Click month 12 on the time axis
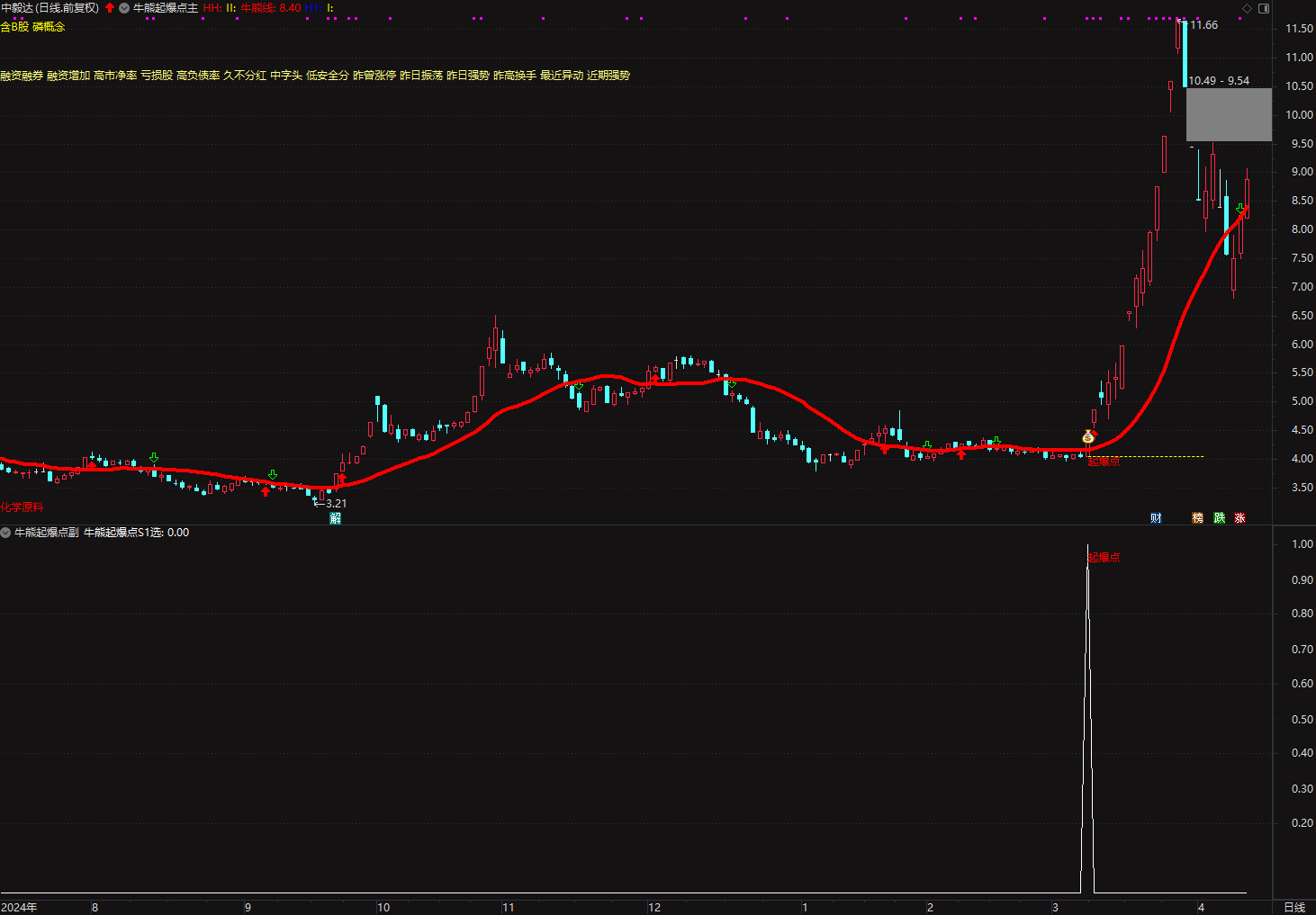The image size is (1316, 915). pyautogui.click(x=654, y=907)
